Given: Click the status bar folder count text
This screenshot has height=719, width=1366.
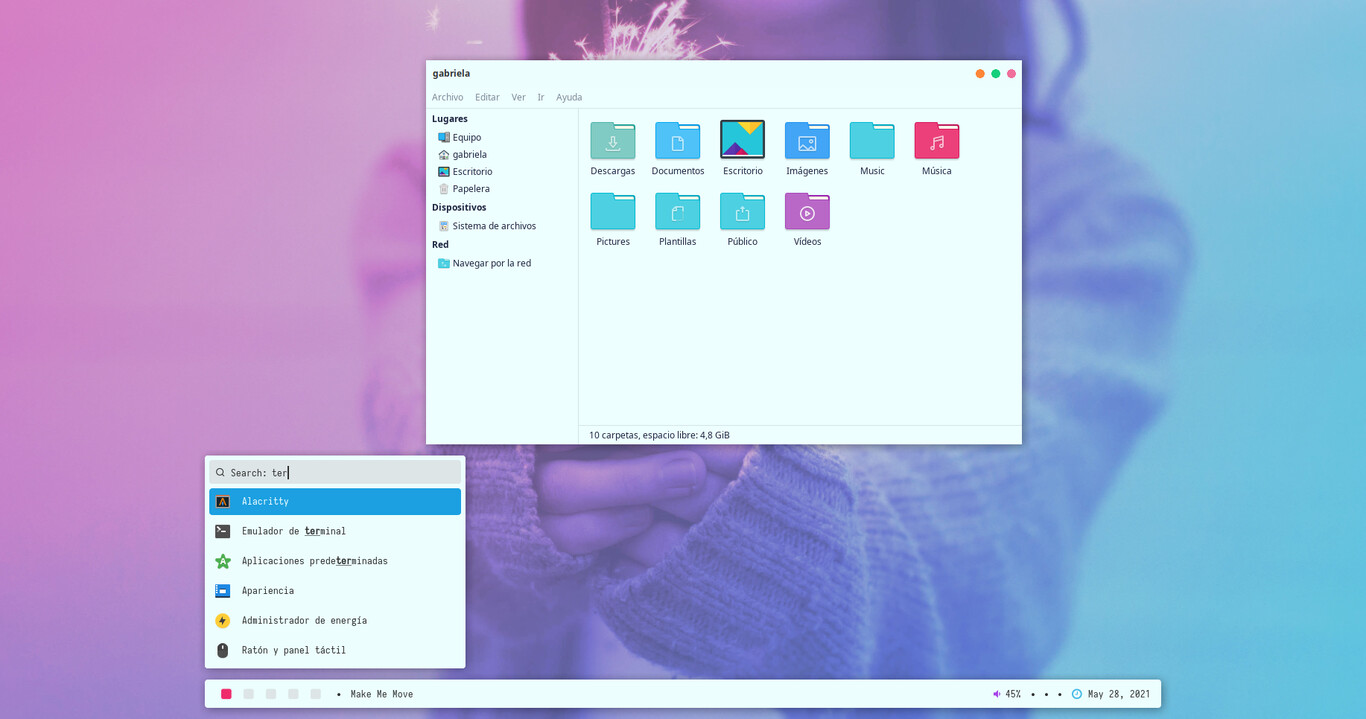Looking at the screenshot, I should [x=659, y=435].
